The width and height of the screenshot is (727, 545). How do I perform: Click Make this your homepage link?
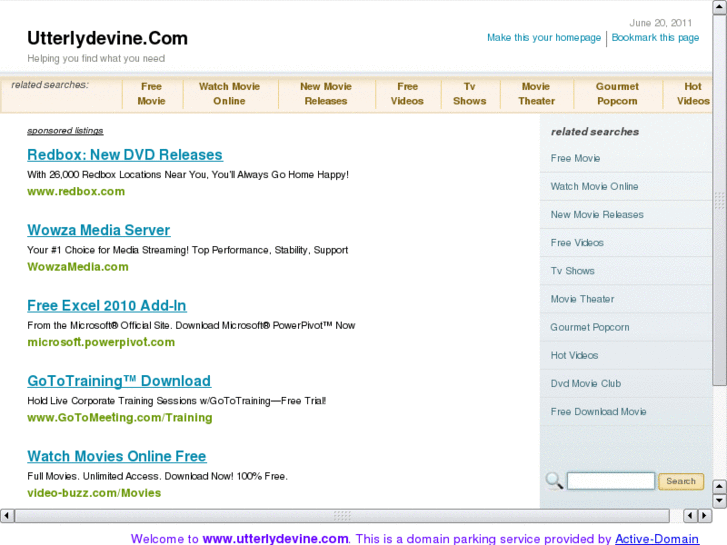(544, 38)
